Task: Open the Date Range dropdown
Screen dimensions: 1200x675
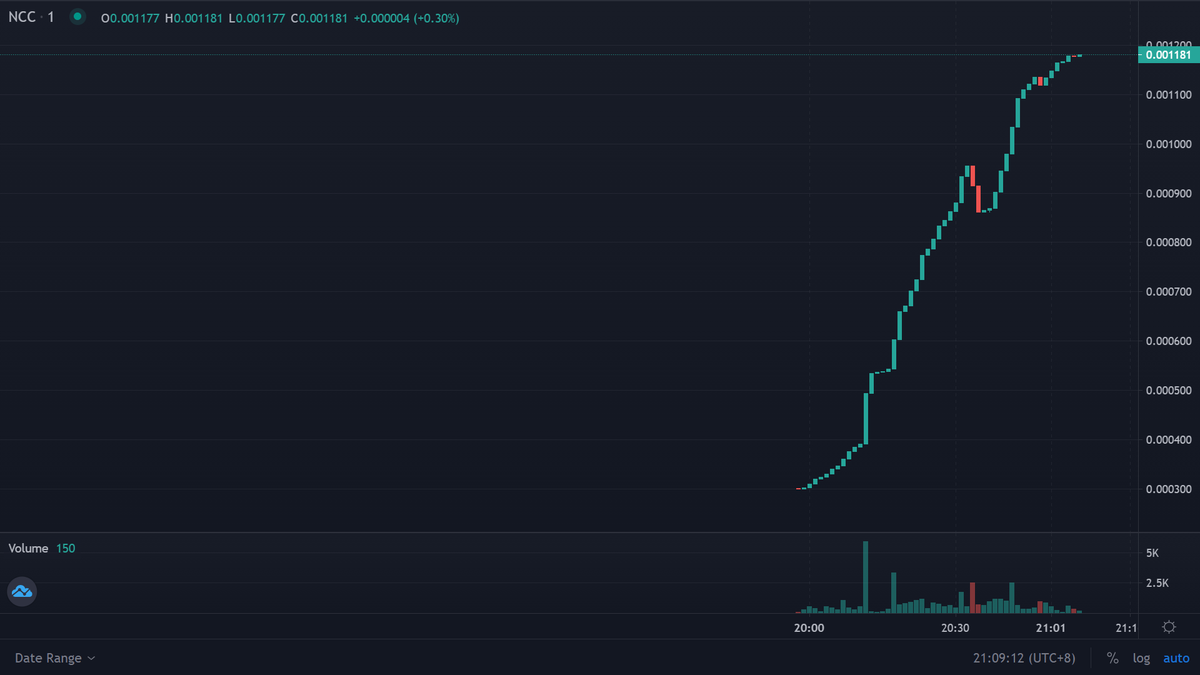Action: (55, 658)
